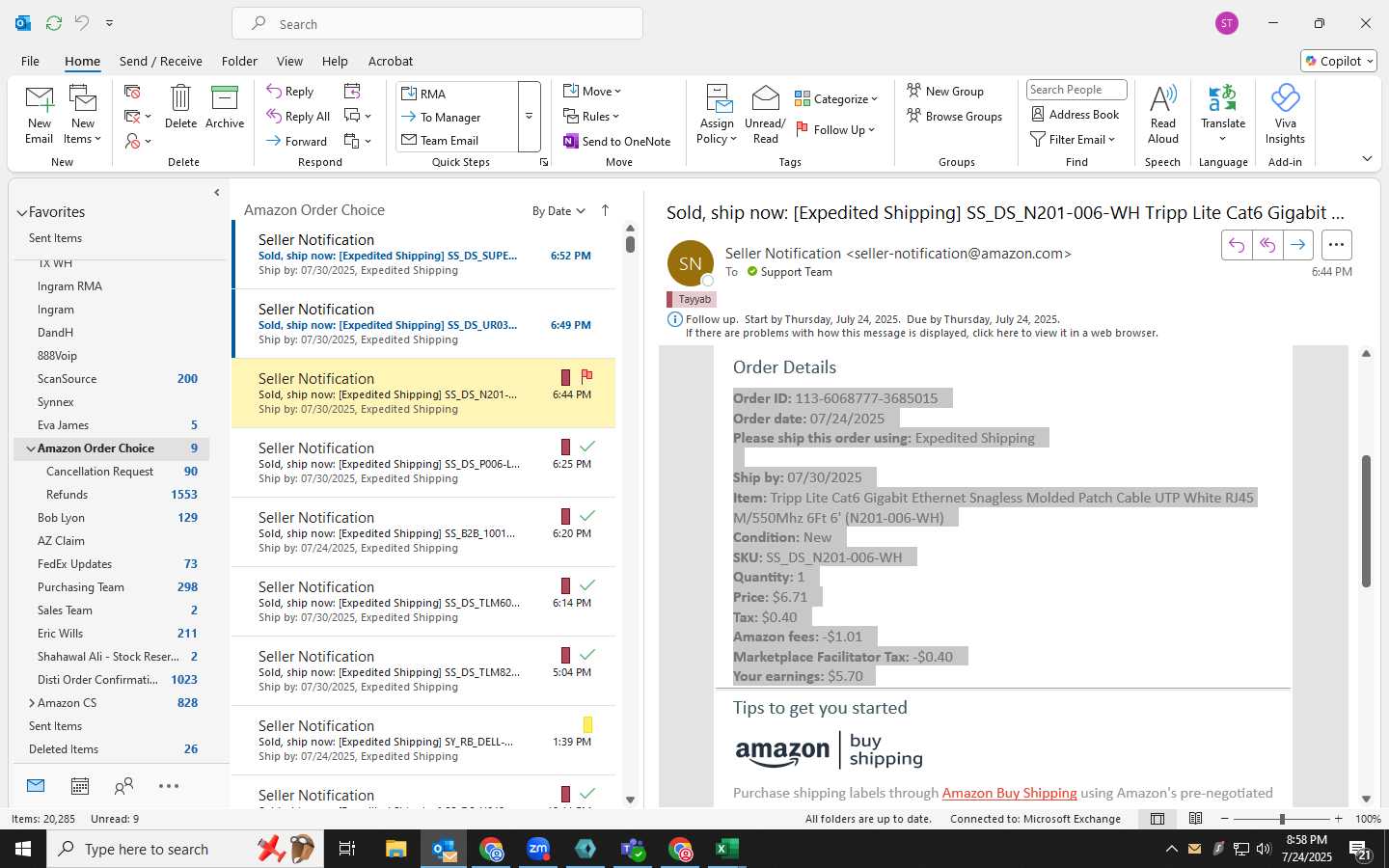This screenshot has height=868, width=1389.
Task: Toggle completed checkmark on 6:25 PM email
Action: pyautogui.click(x=586, y=446)
